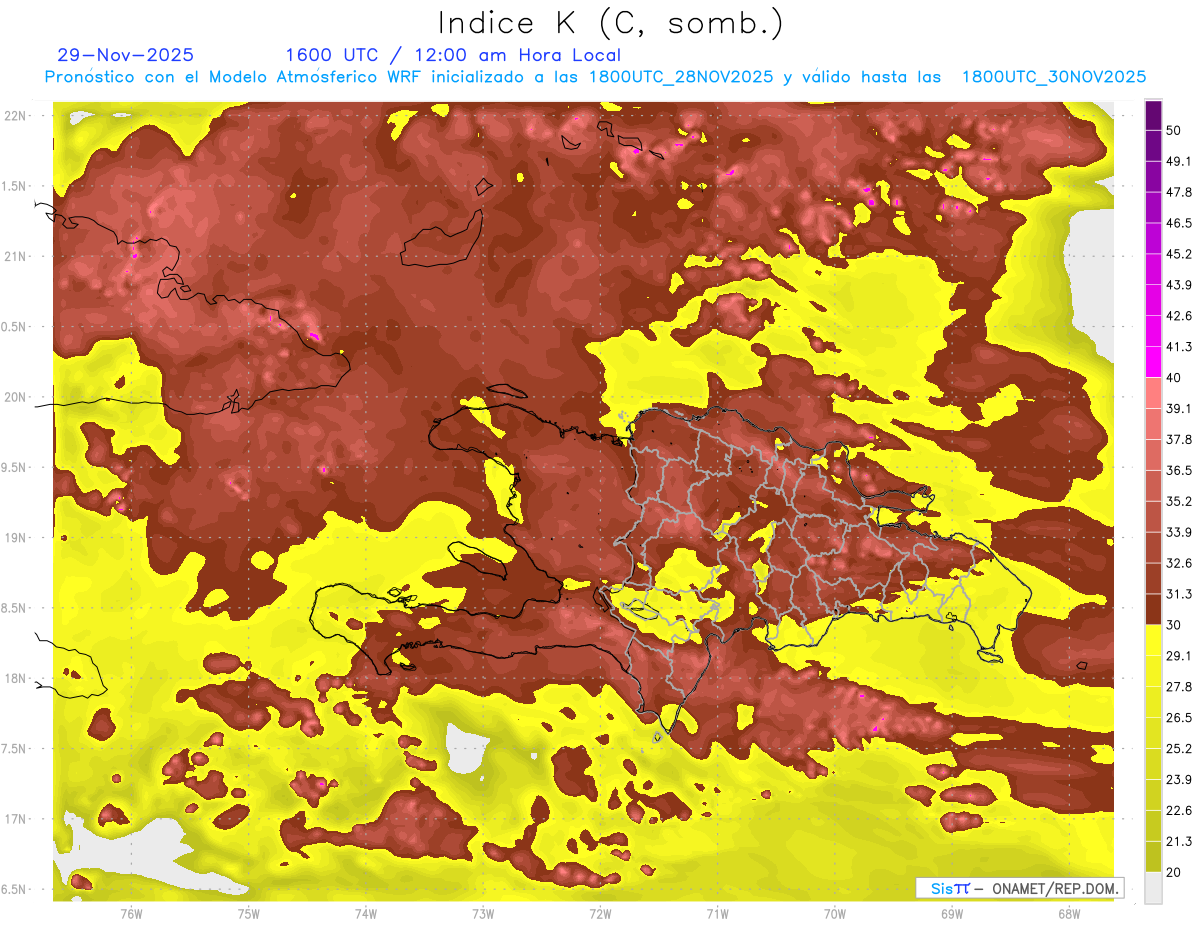Click the 'Indice K (C, somb.)' title
Image resolution: width=1200 pixels, height=927 pixels.
(x=610, y=23)
